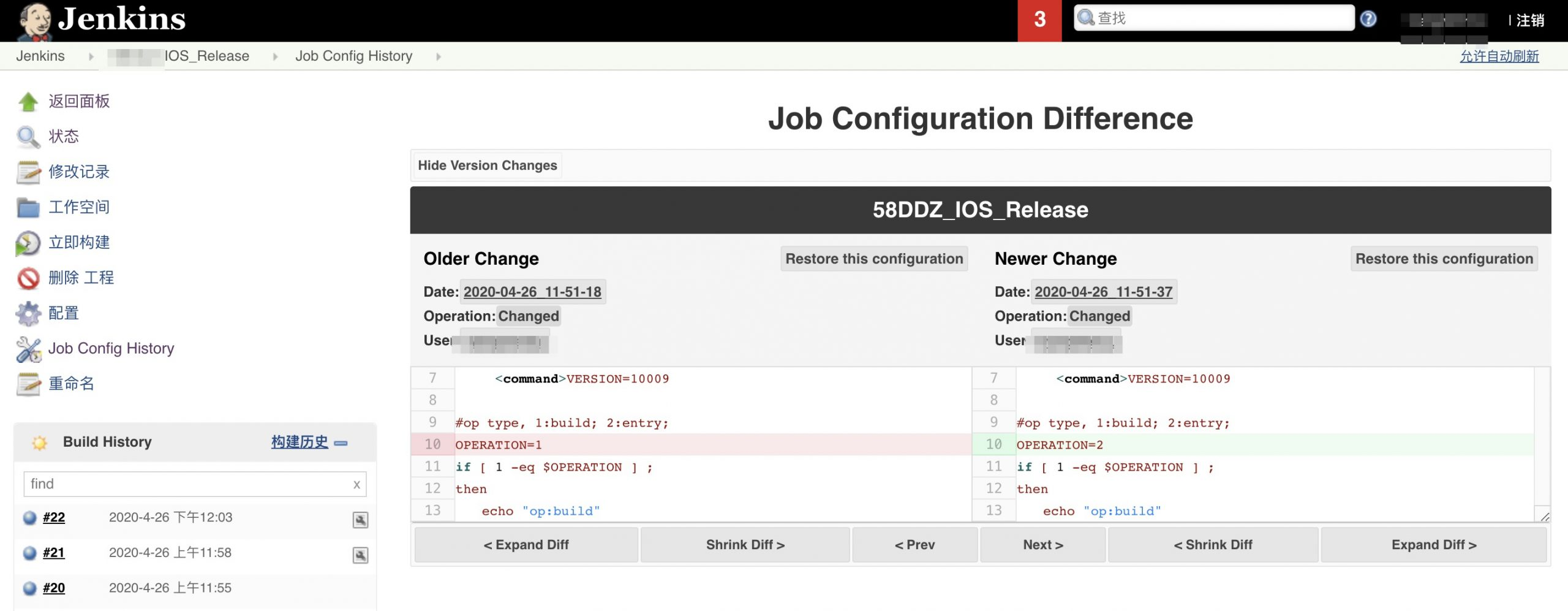This screenshot has width=1568, height=611.
Task: Select Job Config History in side menu
Action: (111, 348)
